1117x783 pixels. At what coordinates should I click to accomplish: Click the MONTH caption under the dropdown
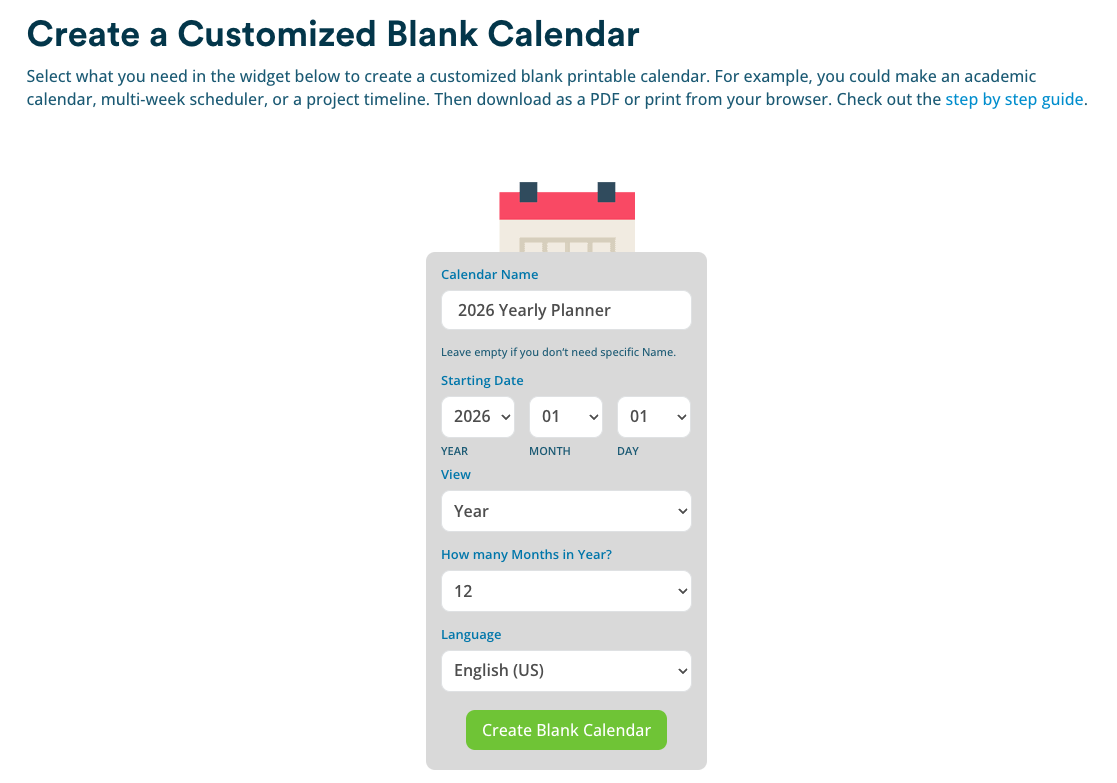[550, 451]
